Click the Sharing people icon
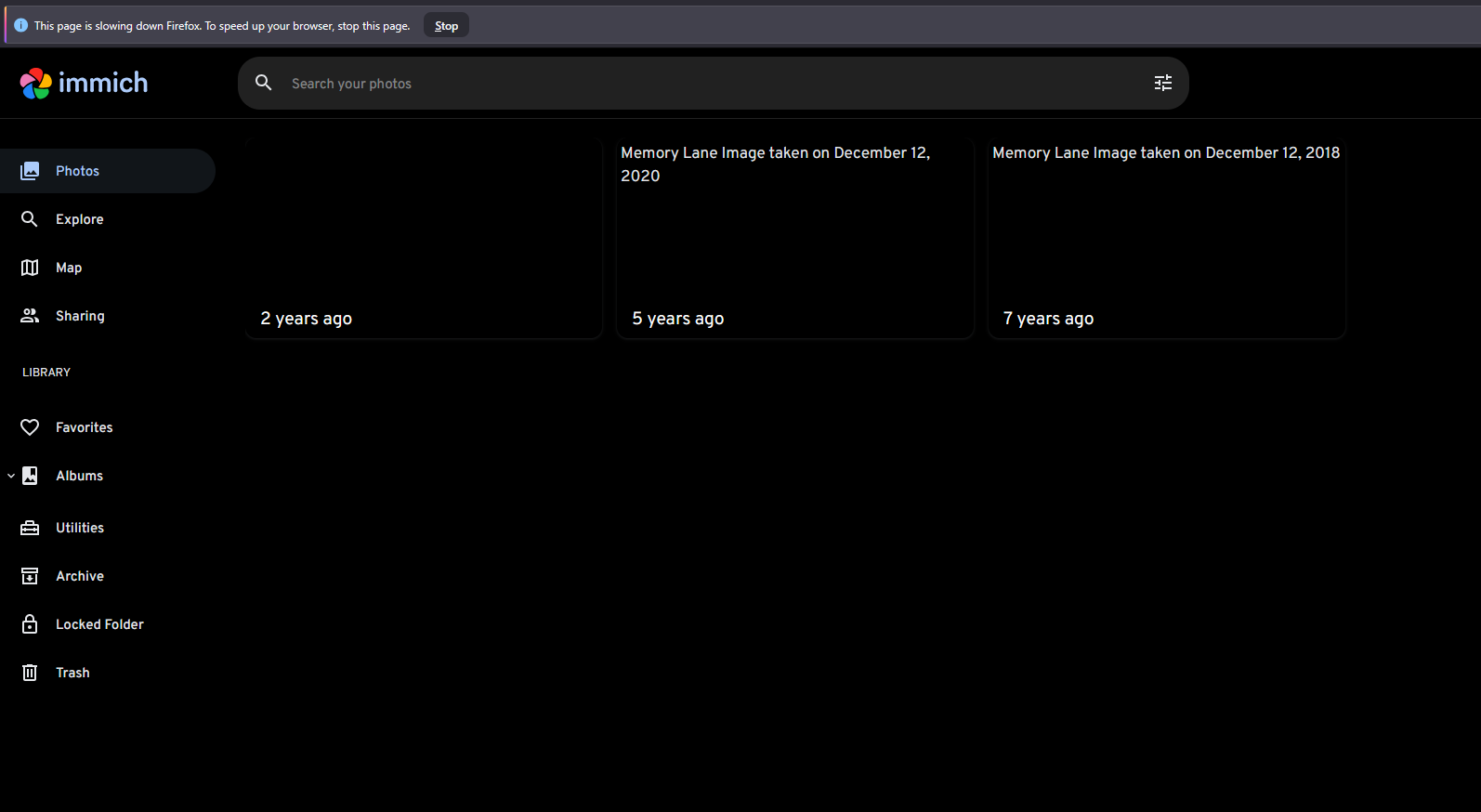 [30, 316]
